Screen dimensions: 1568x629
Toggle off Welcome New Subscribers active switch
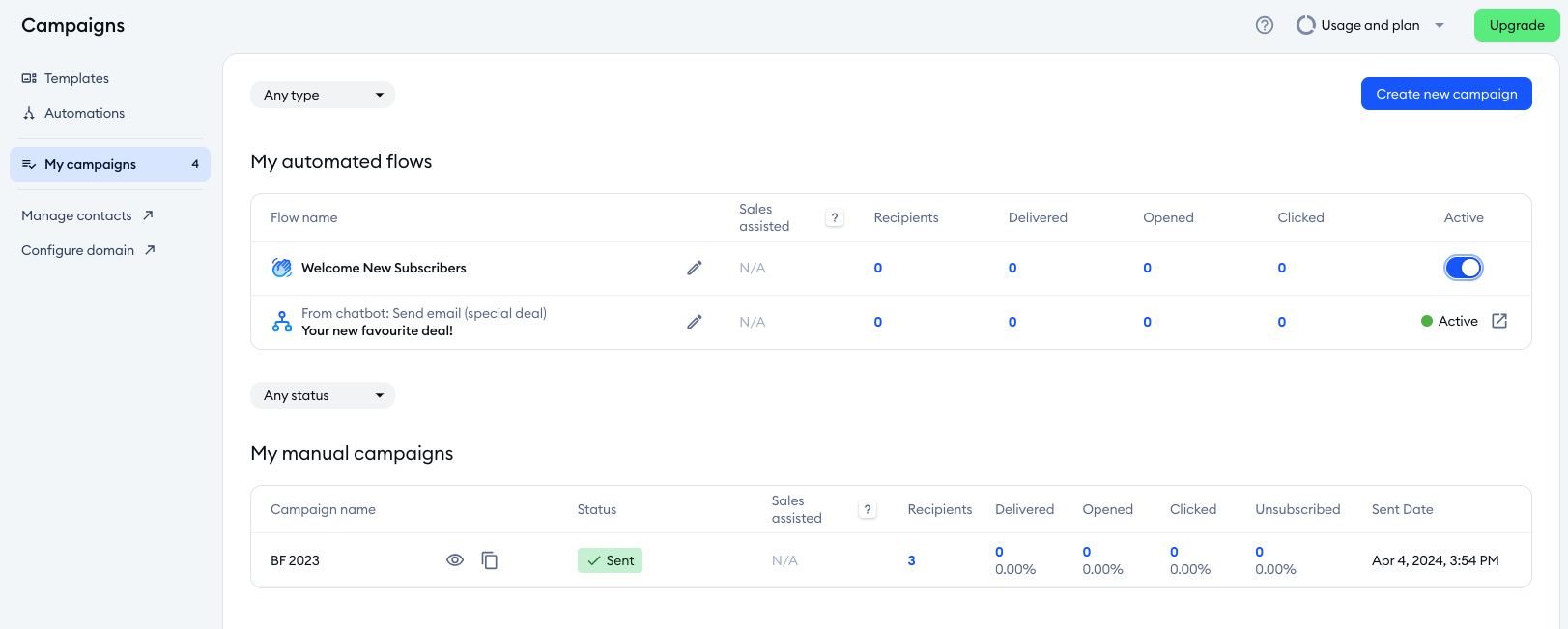[x=1463, y=268]
